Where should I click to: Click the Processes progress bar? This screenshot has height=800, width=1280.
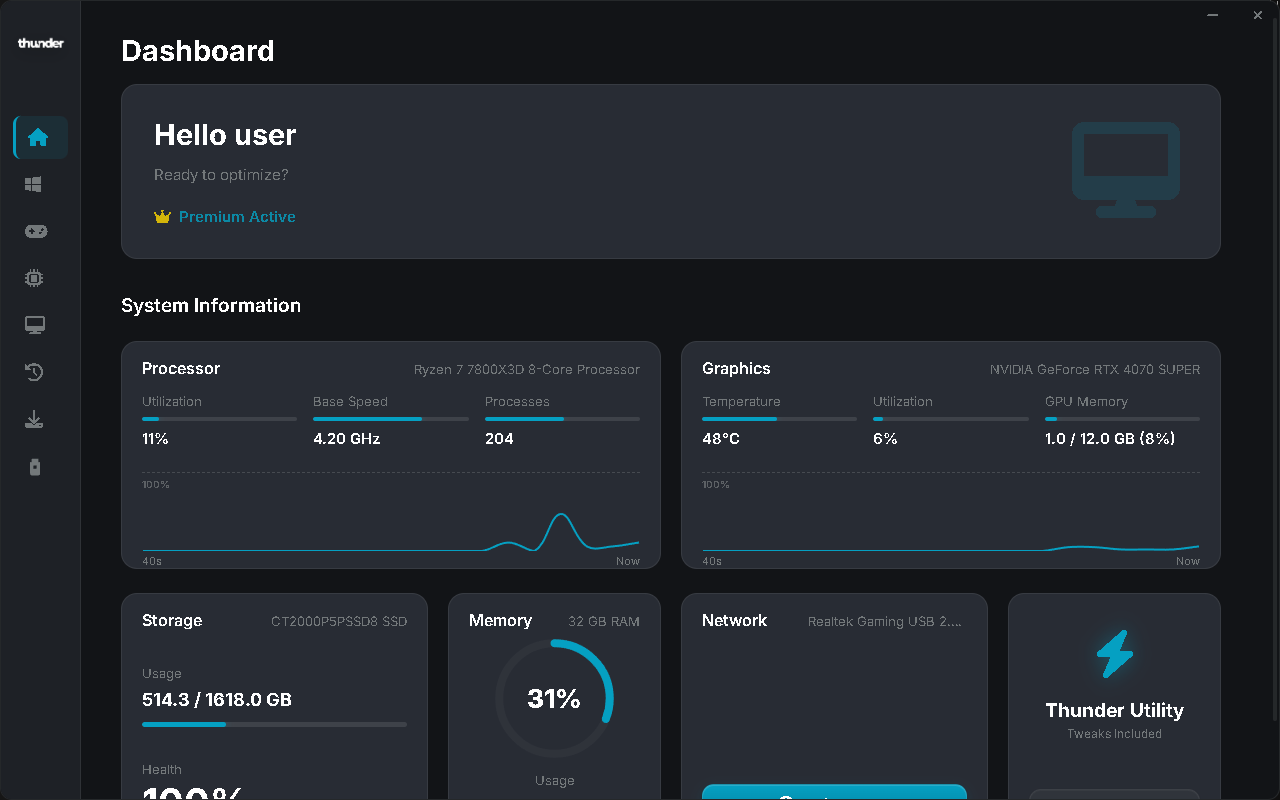(562, 419)
